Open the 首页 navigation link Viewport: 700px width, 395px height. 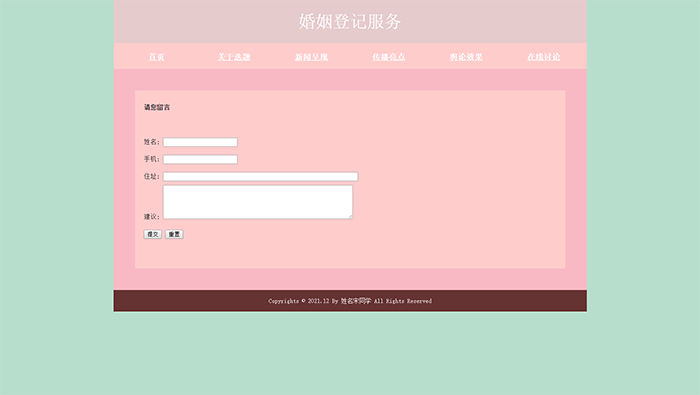click(x=156, y=57)
